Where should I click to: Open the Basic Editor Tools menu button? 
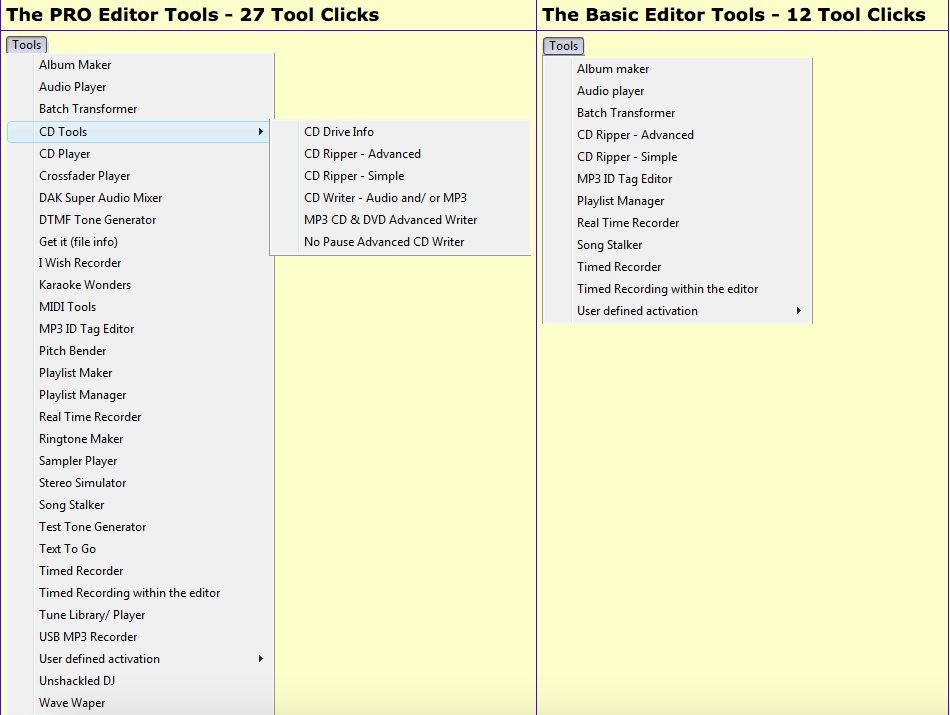(x=563, y=46)
